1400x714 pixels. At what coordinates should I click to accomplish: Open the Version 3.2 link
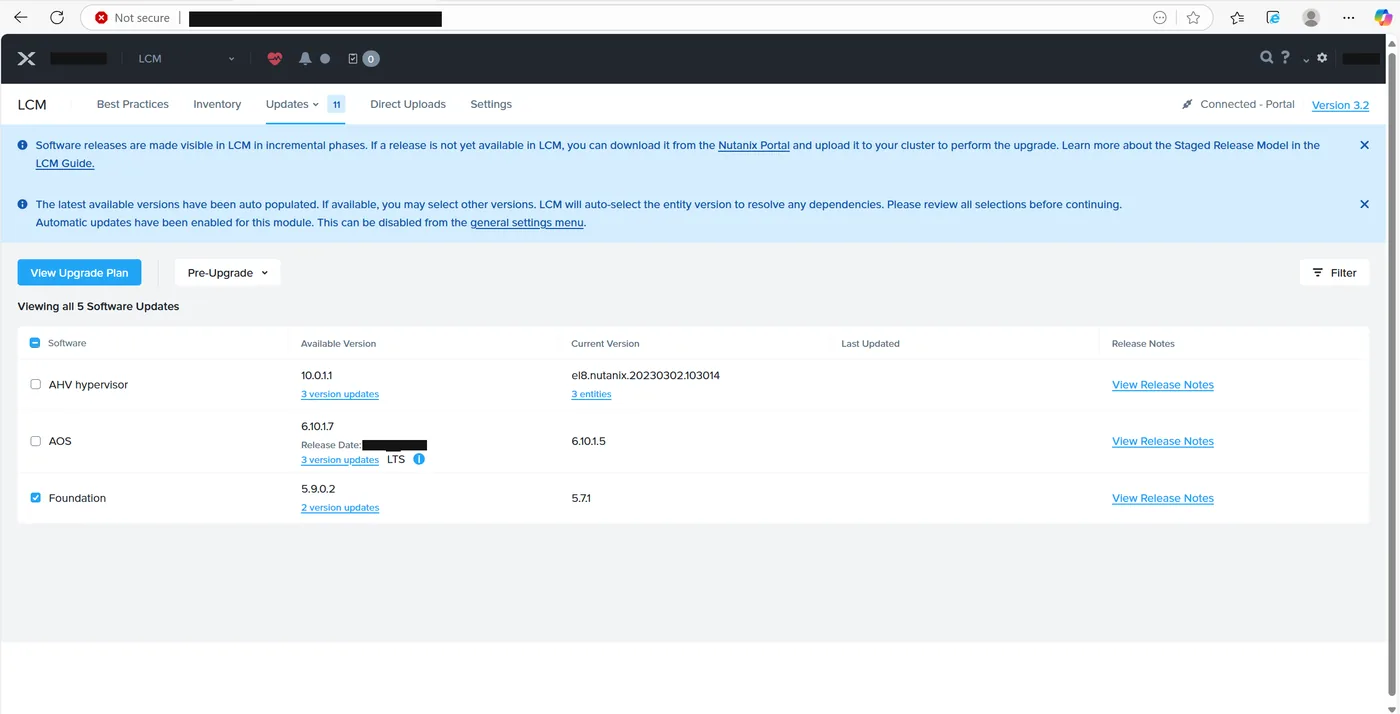[x=1340, y=105]
